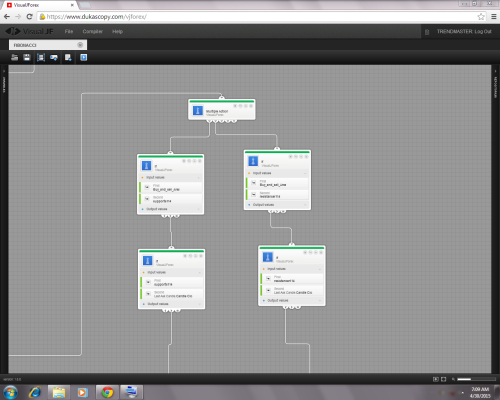Select the Second variable field in top-right If block
Screen dimensions: 500x400
click(x=278, y=194)
